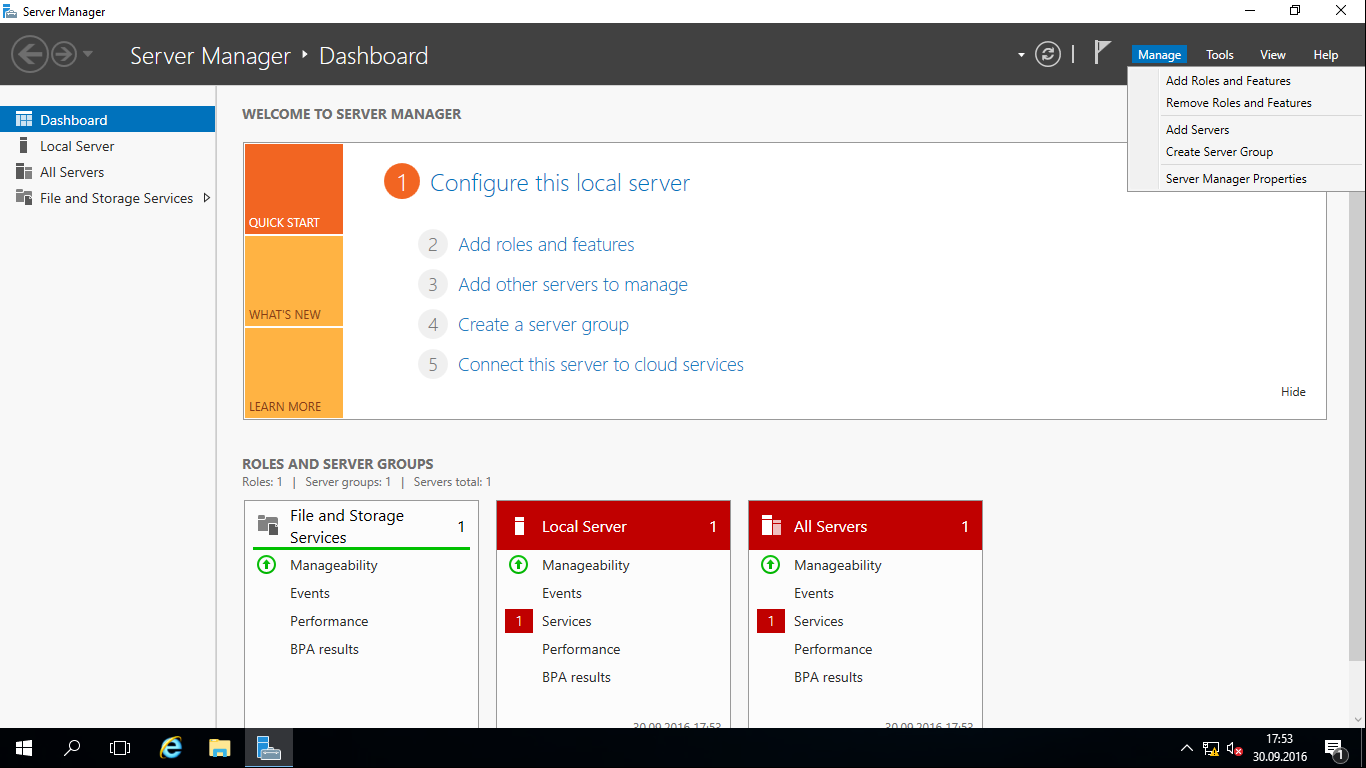Open Task View on the taskbar
Screen dimensions: 1366x768
click(x=120, y=748)
